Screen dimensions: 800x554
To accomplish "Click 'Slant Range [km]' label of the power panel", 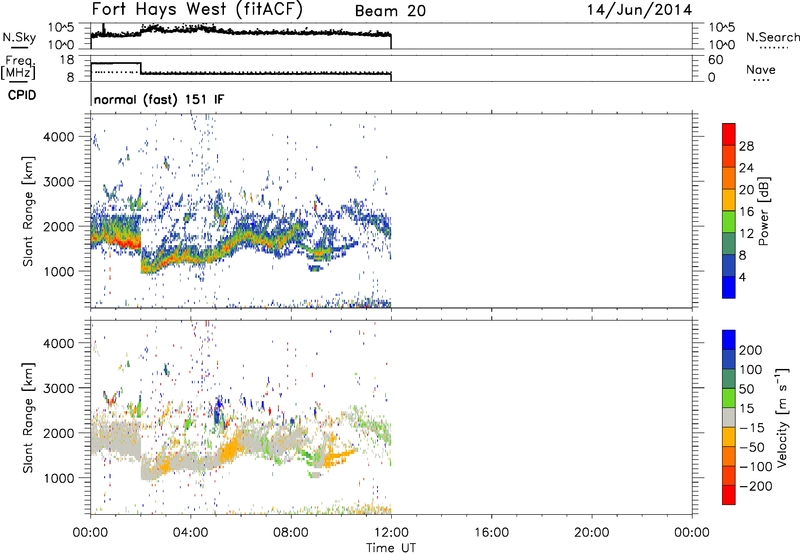I will [28, 211].
